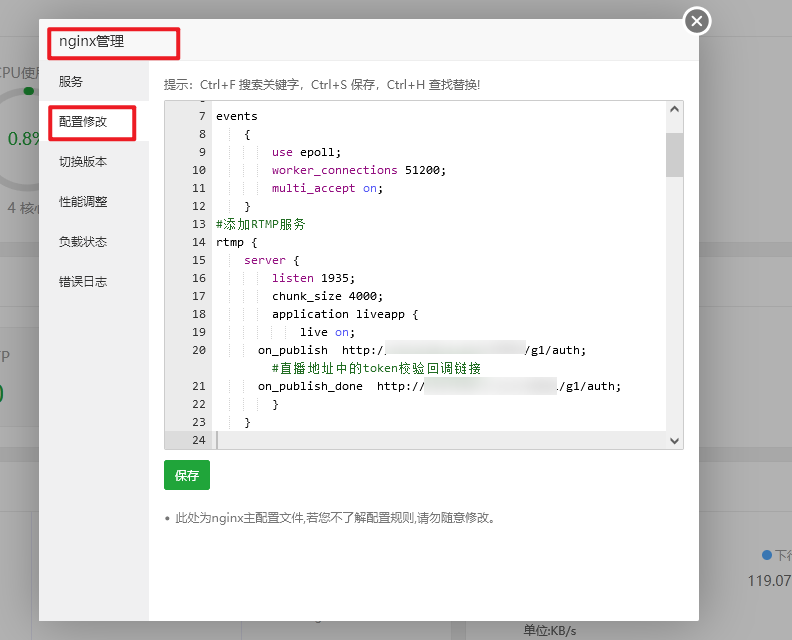Click the editor scroll up arrow

pyautogui.click(x=674, y=109)
